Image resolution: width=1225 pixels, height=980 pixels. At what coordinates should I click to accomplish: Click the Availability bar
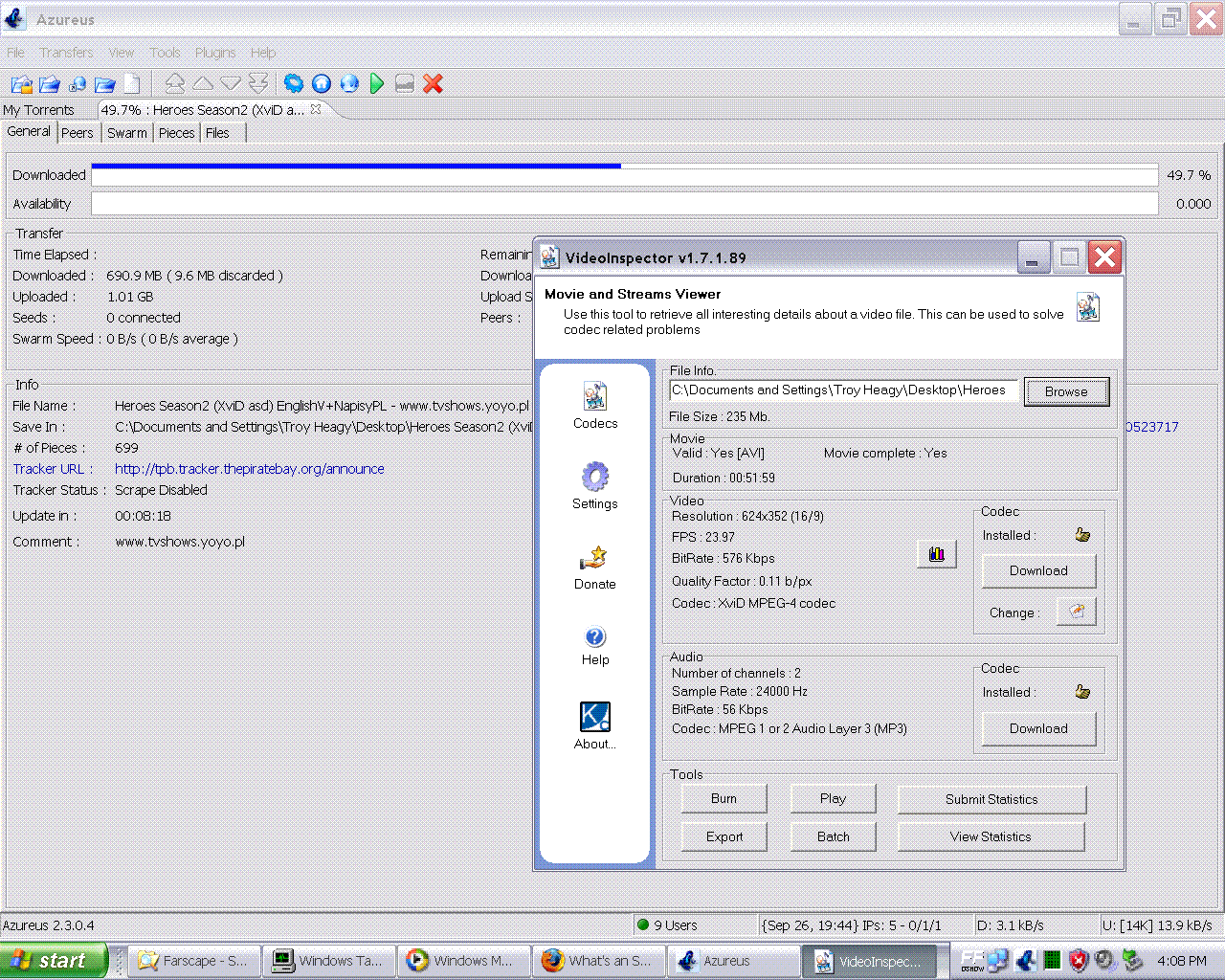pyautogui.click(x=624, y=204)
